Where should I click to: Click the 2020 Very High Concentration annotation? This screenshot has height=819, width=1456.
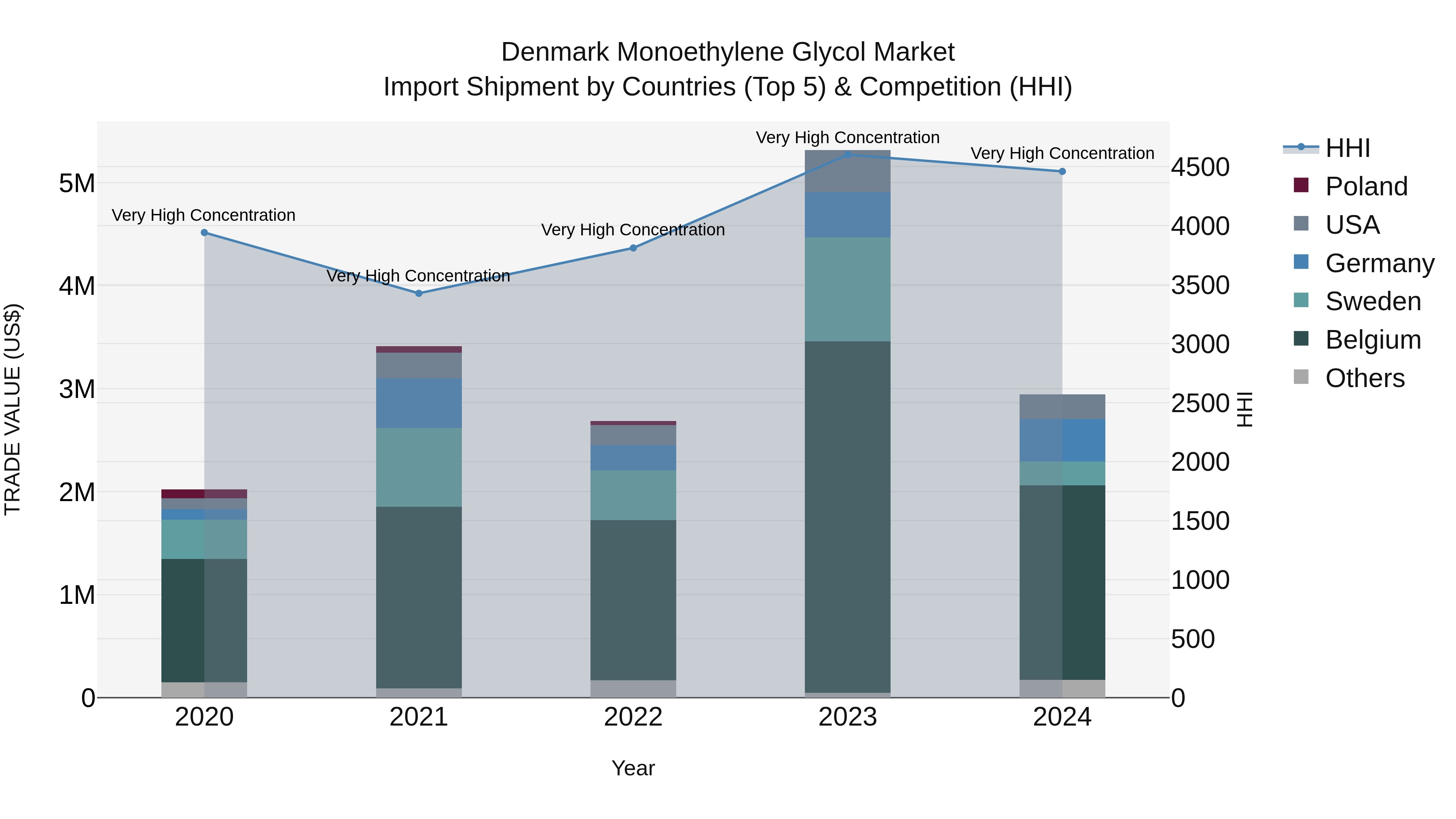pyautogui.click(x=203, y=215)
